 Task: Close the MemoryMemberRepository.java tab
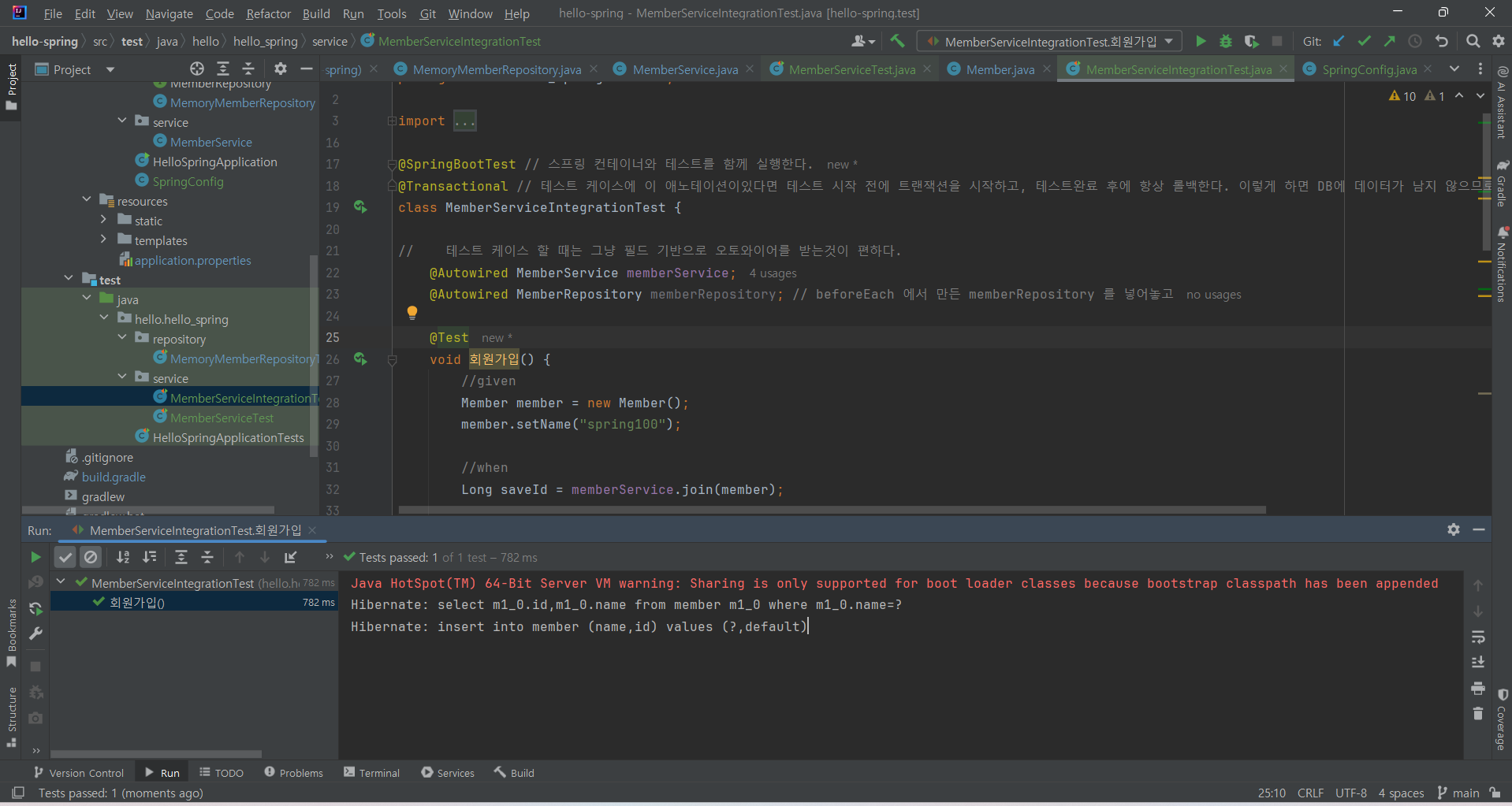coord(594,69)
